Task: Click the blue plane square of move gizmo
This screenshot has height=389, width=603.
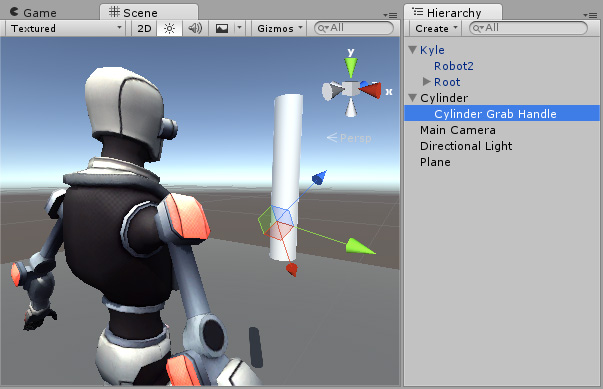Action: pos(283,215)
